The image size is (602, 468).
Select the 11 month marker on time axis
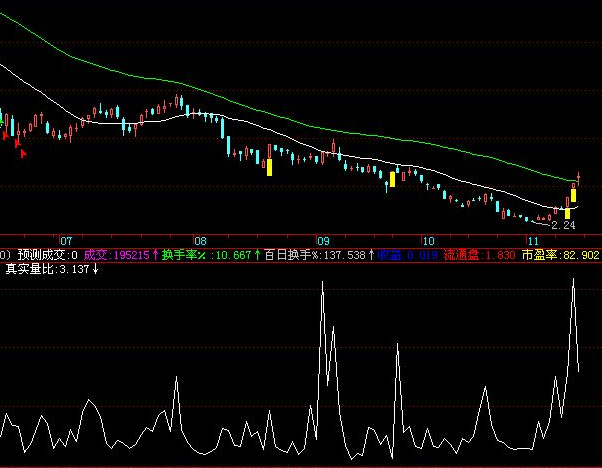[533, 241]
